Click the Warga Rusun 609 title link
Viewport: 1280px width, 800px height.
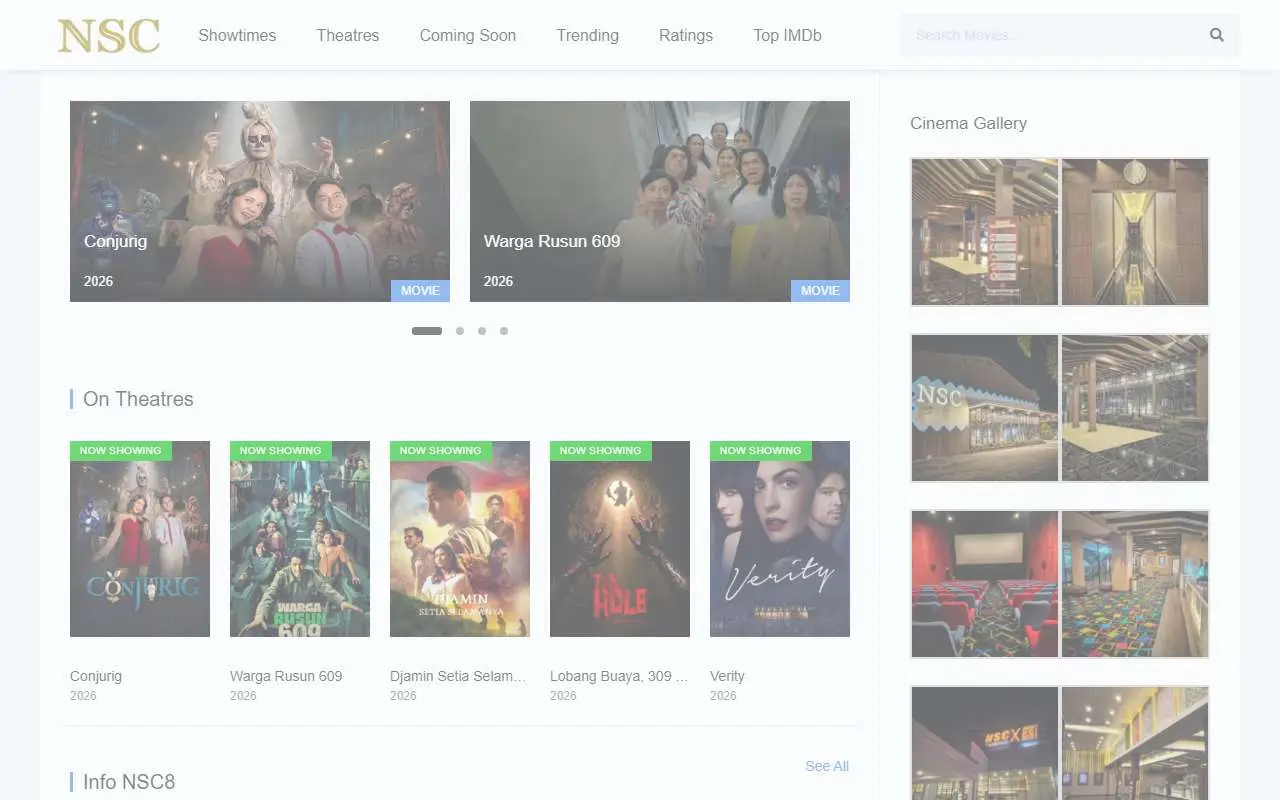[286, 676]
